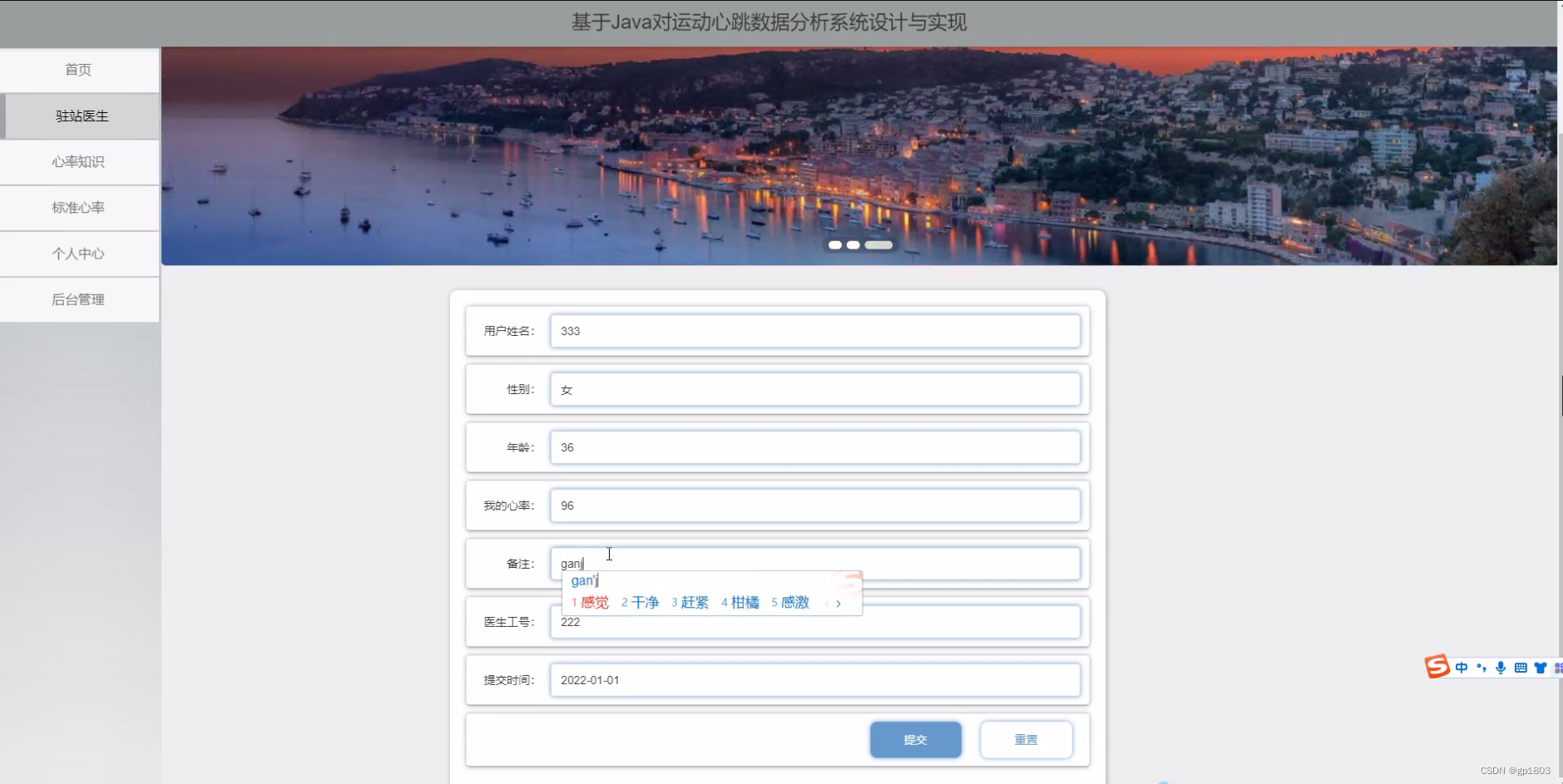Viewport: 1563px width, 784px height.
Task: Toggle Chinese/English mode with 中 icon
Action: [x=1462, y=667]
